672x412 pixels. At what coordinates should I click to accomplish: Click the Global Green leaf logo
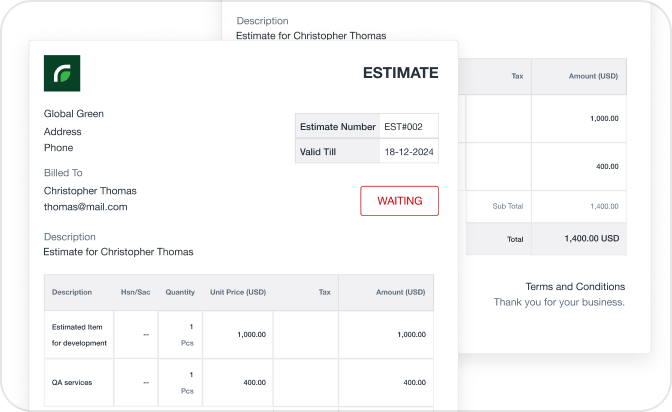[x=62, y=74]
